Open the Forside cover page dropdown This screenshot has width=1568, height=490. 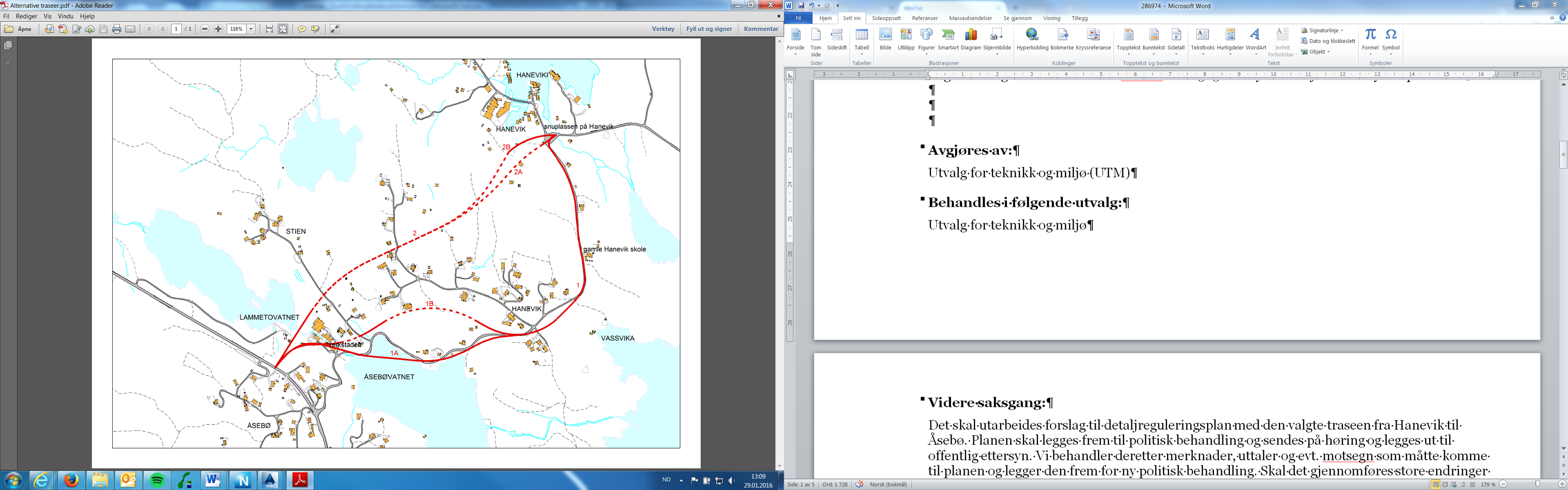796,42
